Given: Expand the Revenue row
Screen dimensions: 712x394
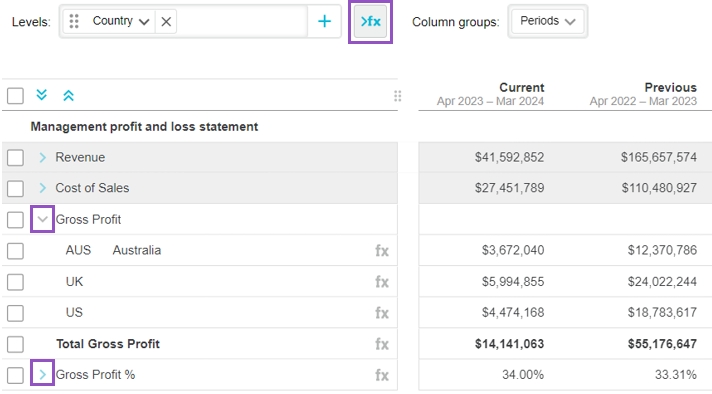Looking at the screenshot, I should tap(42, 158).
